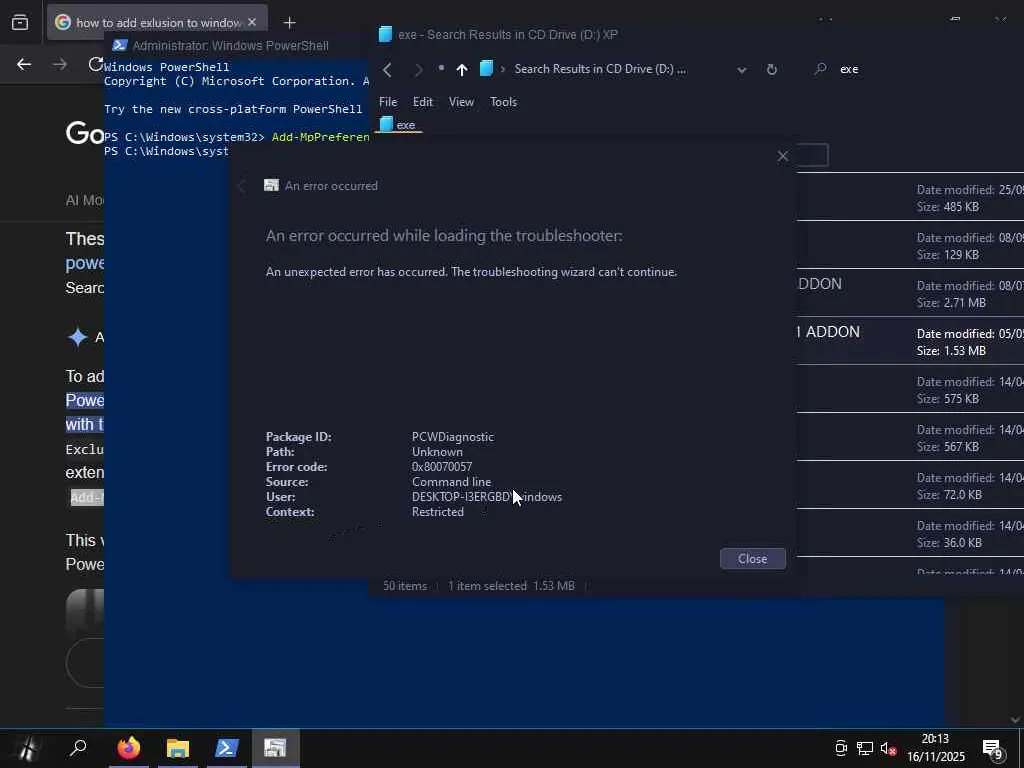Open the View menu in Explorer window
Viewport: 1024px width, 768px height.
461,102
